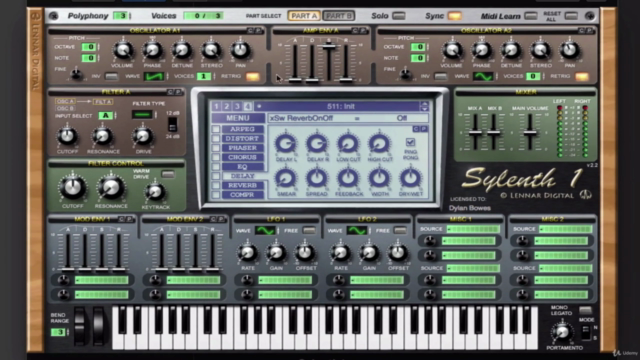This screenshot has width=640, height=360.
Task: Open the preset name 511: Init
Action: pos(340,107)
